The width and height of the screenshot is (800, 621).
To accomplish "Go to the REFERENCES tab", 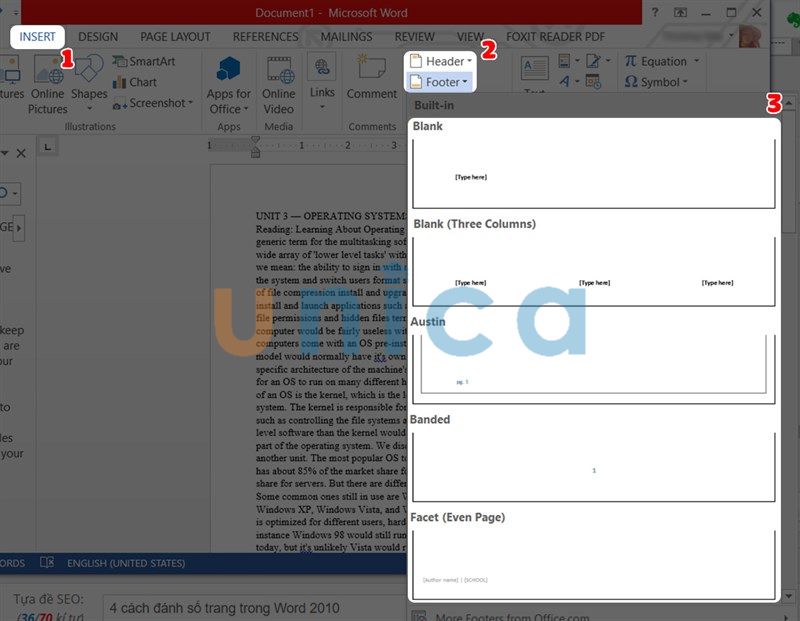I will pos(266,37).
